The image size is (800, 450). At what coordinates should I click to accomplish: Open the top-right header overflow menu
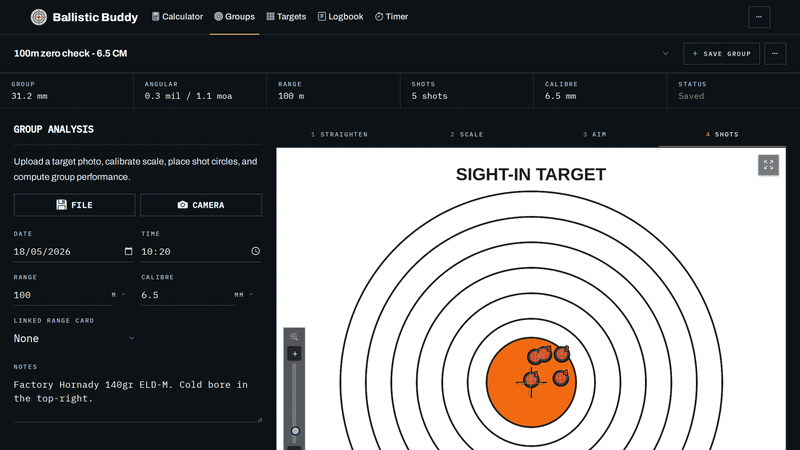[759, 17]
